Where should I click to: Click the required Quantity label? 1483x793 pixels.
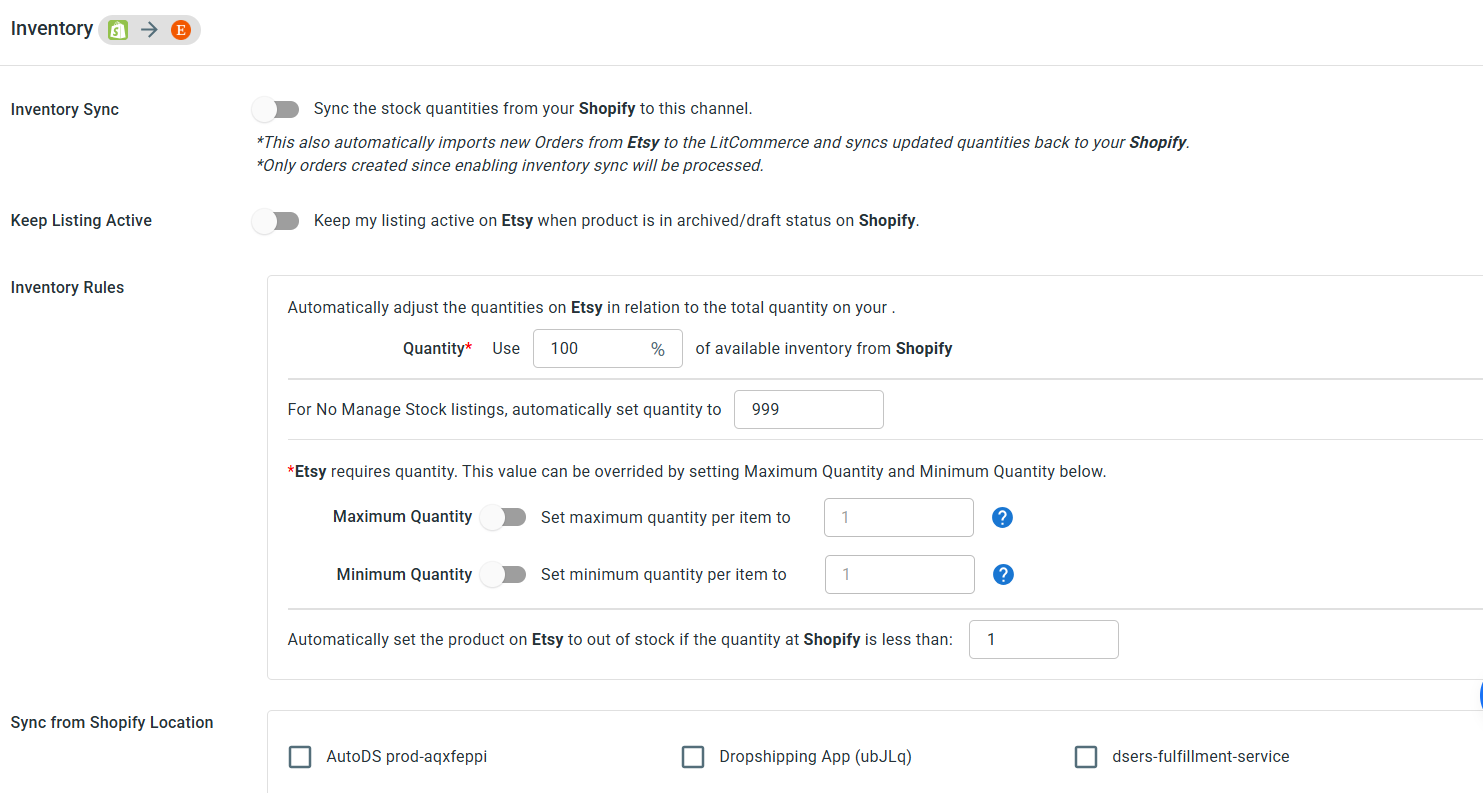[x=437, y=349]
